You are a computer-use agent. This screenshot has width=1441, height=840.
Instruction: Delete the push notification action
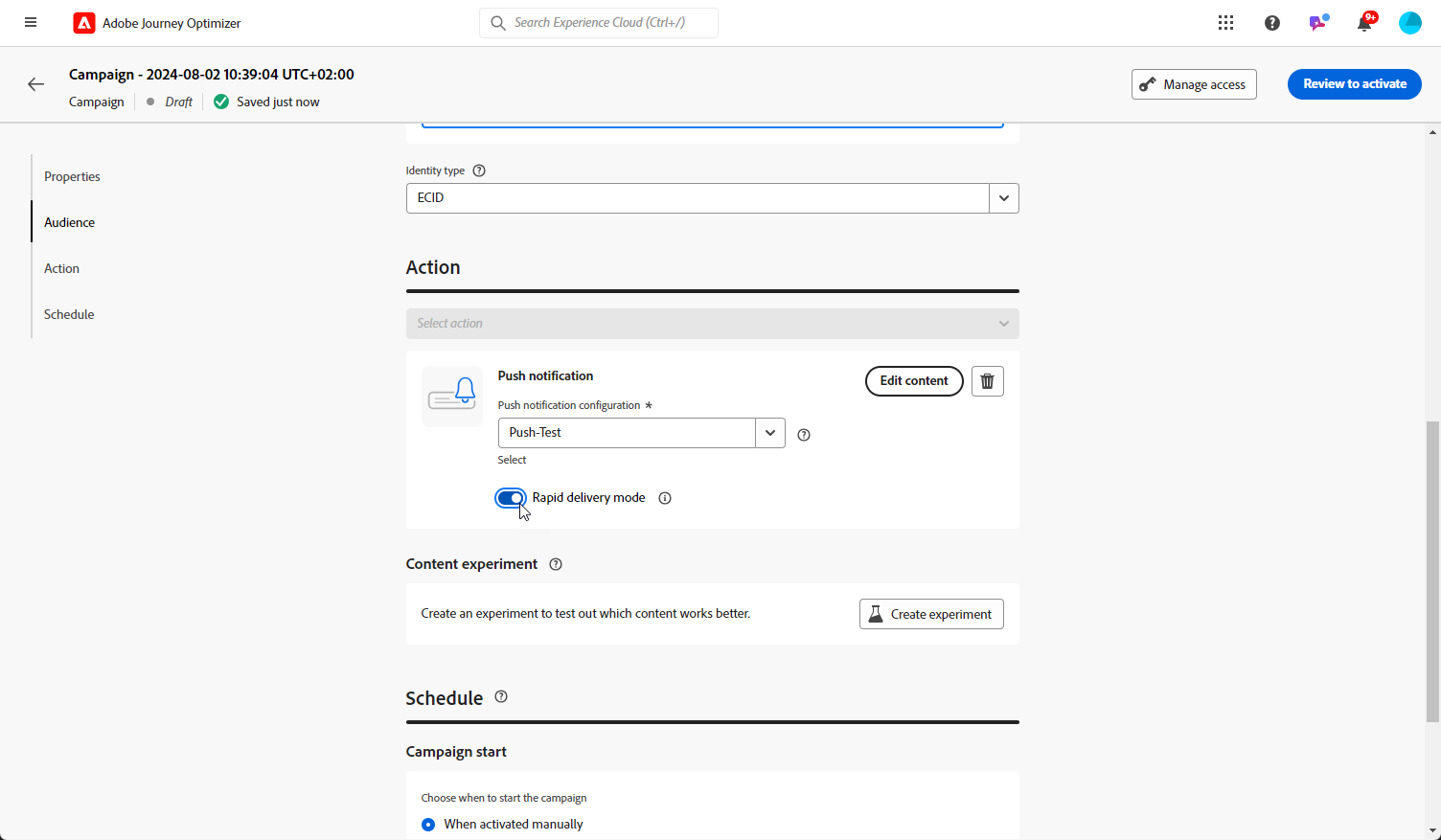point(988,381)
